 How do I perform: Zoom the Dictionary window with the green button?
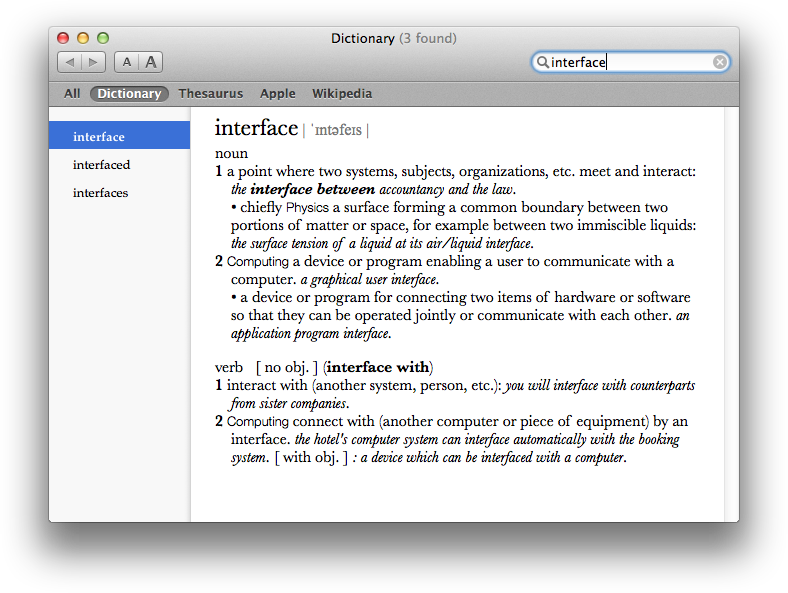click(103, 38)
